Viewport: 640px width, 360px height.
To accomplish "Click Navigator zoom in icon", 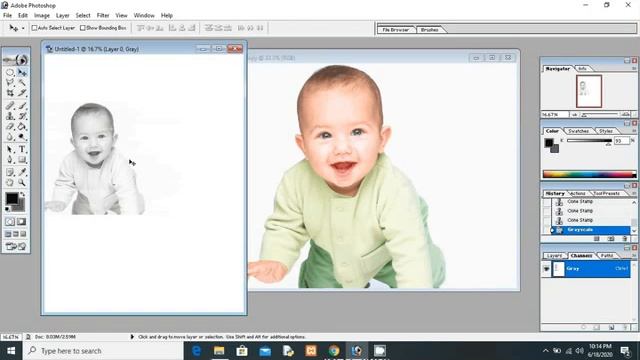I will (x=625, y=115).
